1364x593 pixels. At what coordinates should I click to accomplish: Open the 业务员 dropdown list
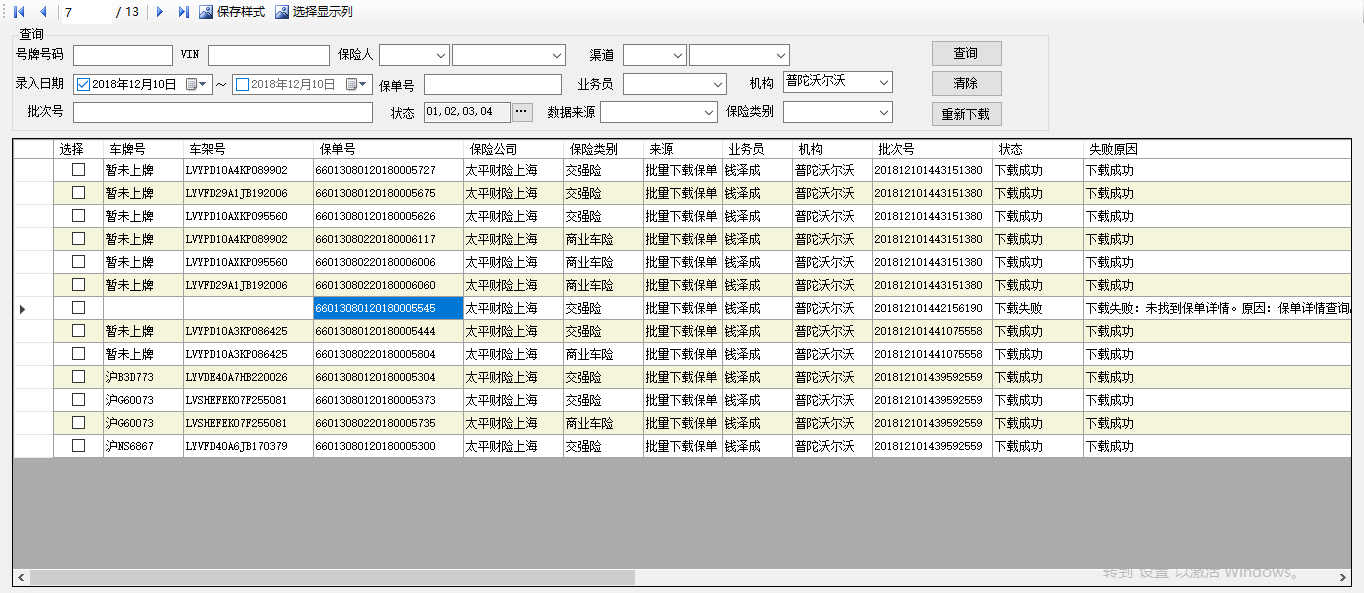click(717, 84)
